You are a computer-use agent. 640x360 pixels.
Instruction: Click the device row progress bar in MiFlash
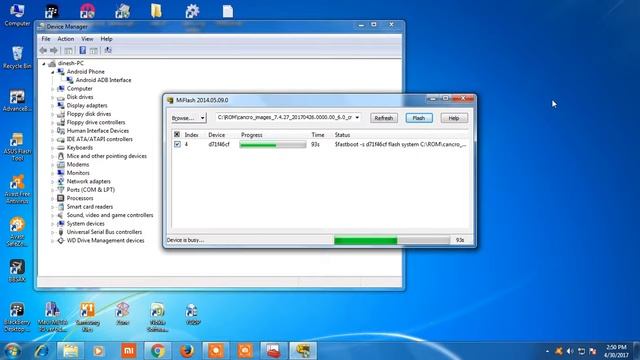coord(273,144)
